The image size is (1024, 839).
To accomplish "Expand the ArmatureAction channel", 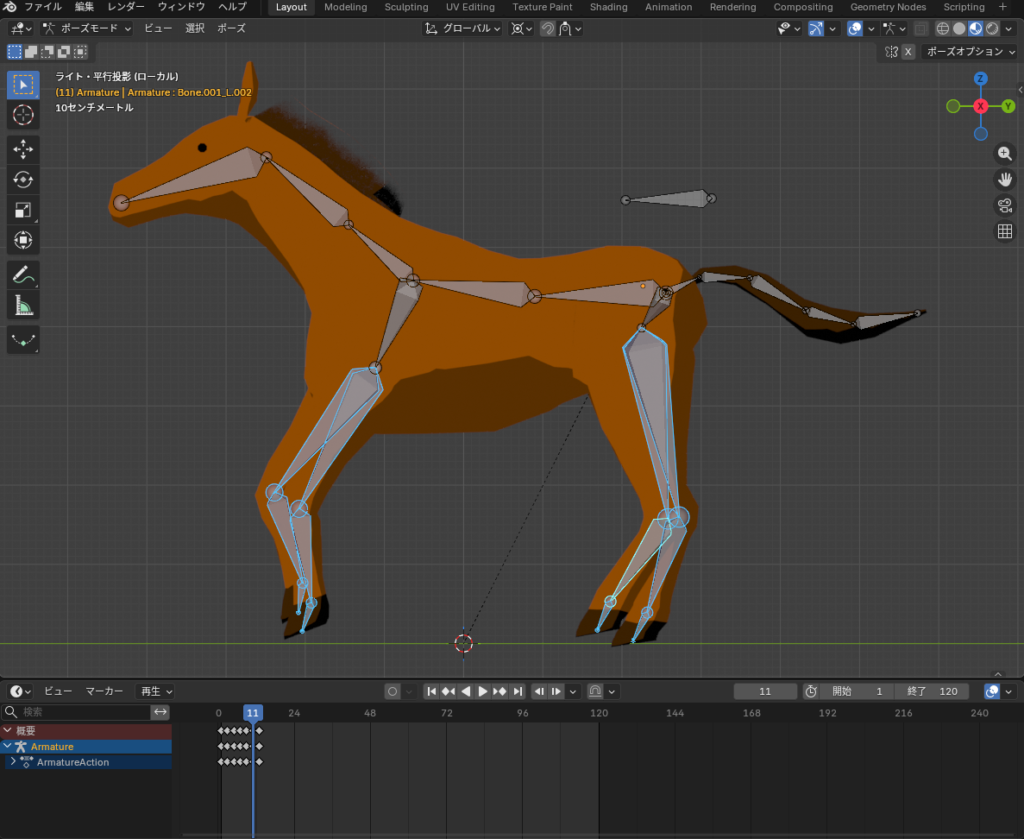I will [x=12, y=762].
